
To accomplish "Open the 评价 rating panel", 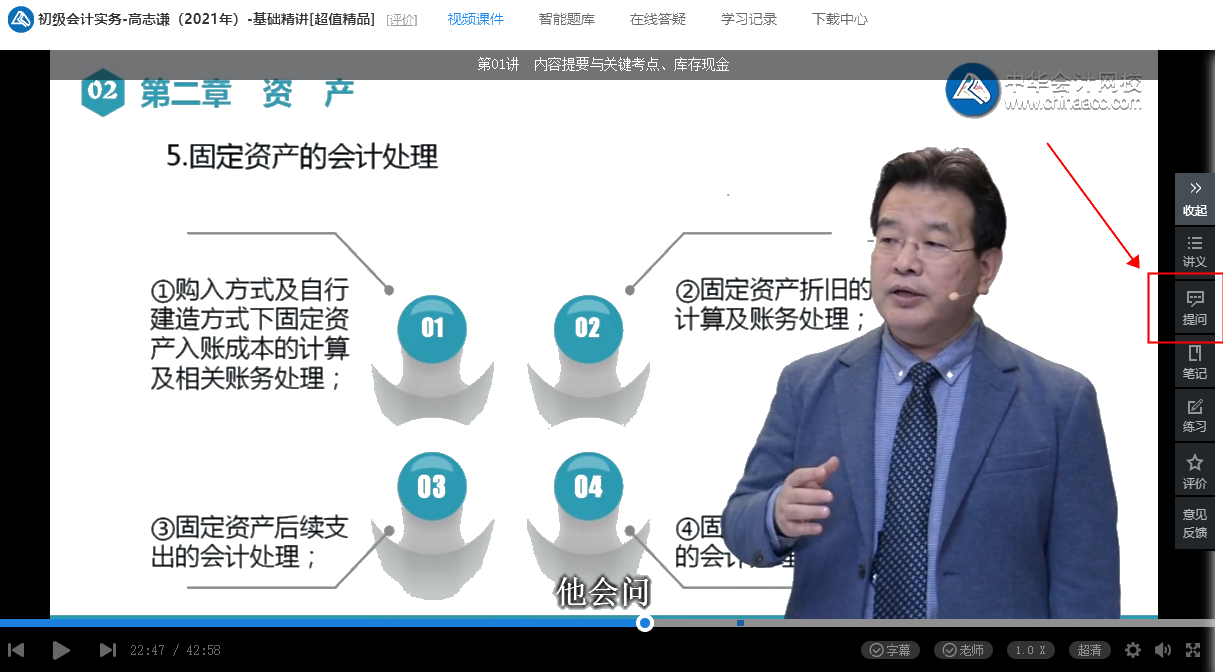I will (x=1194, y=471).
